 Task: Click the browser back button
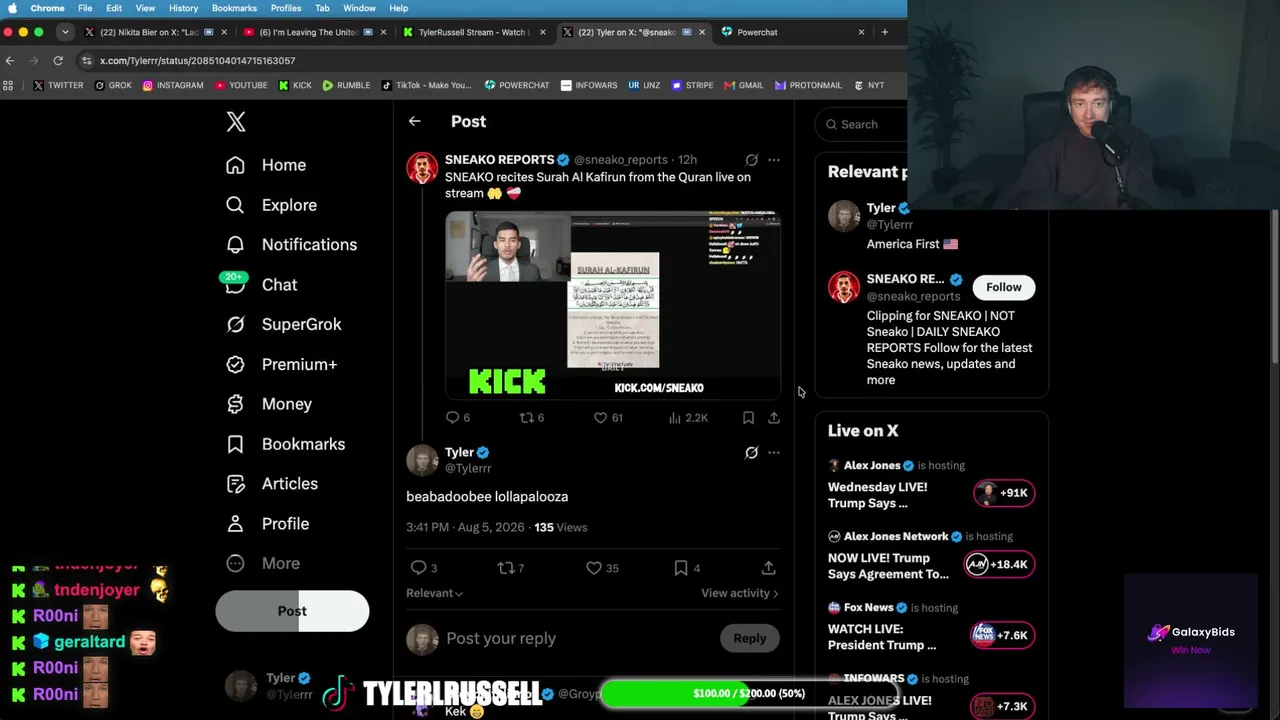[x=10, y=61]
